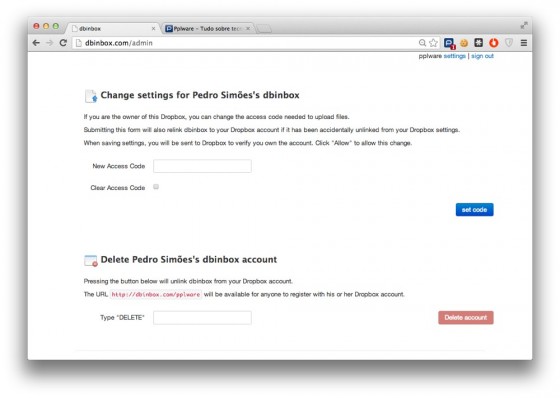
Task: Toggle fullscreen with the window's corner arrows
Action: 524,25
